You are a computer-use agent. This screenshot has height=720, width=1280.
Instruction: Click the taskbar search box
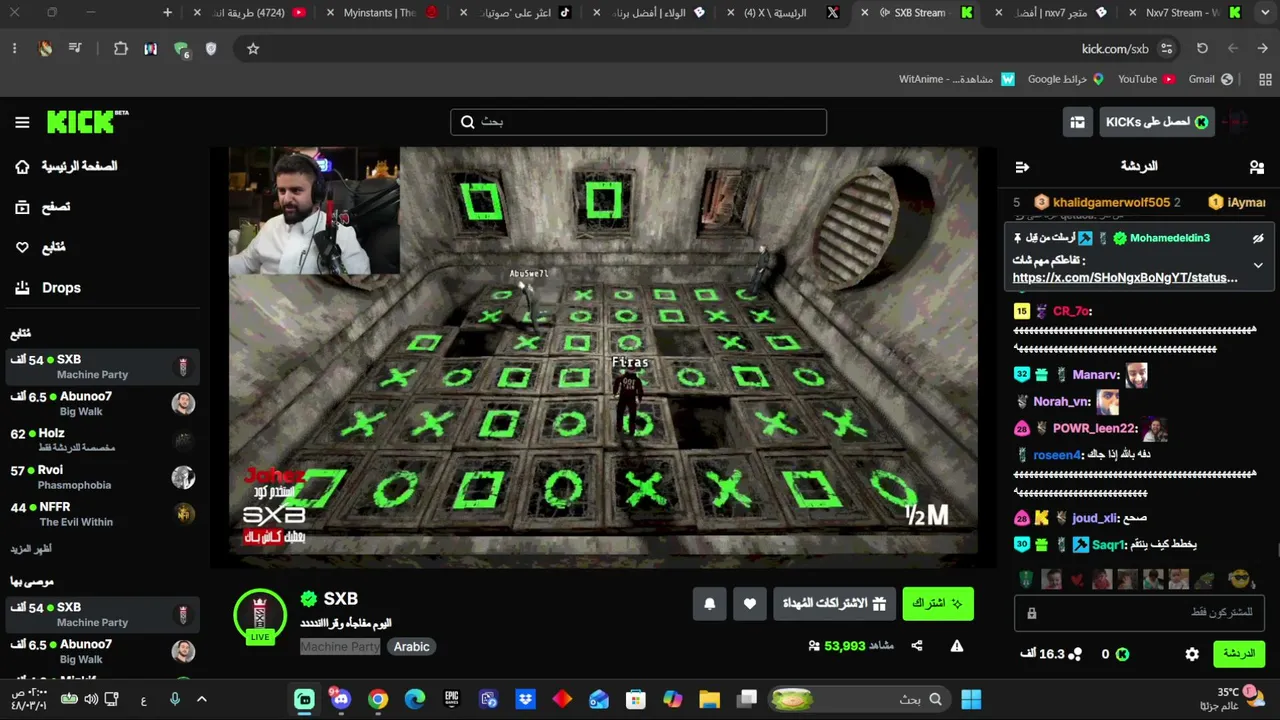[x=860, y=699]
